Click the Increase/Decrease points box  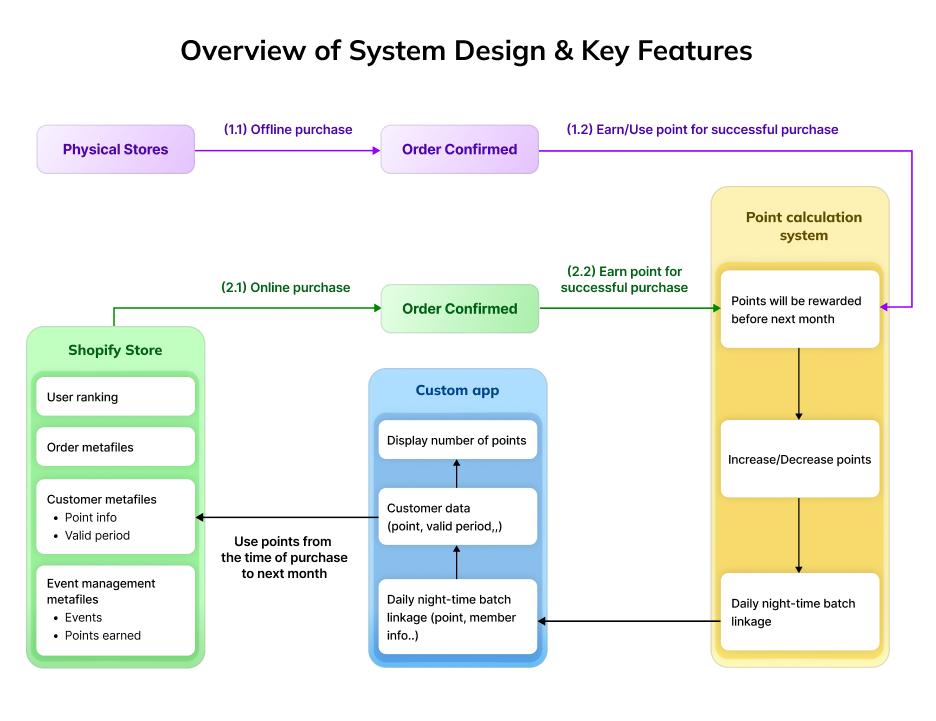point(800,459)
